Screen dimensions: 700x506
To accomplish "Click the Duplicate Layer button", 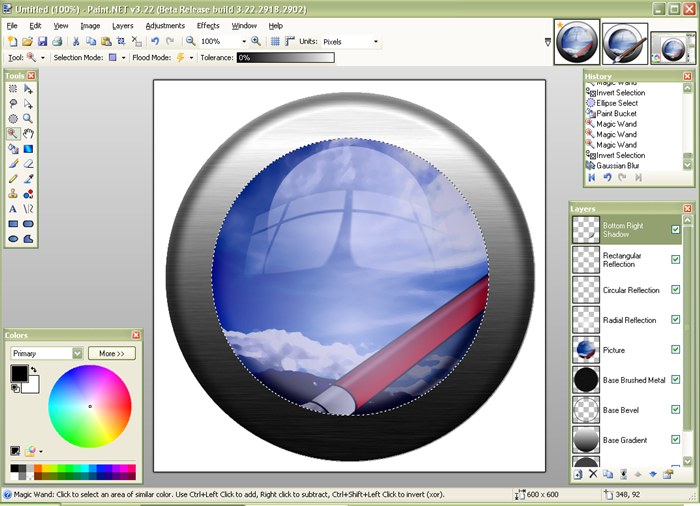I will click(608, 474).
